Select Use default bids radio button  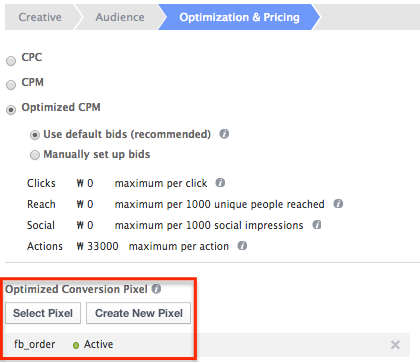pyautogui.click(x=35, y=135)
